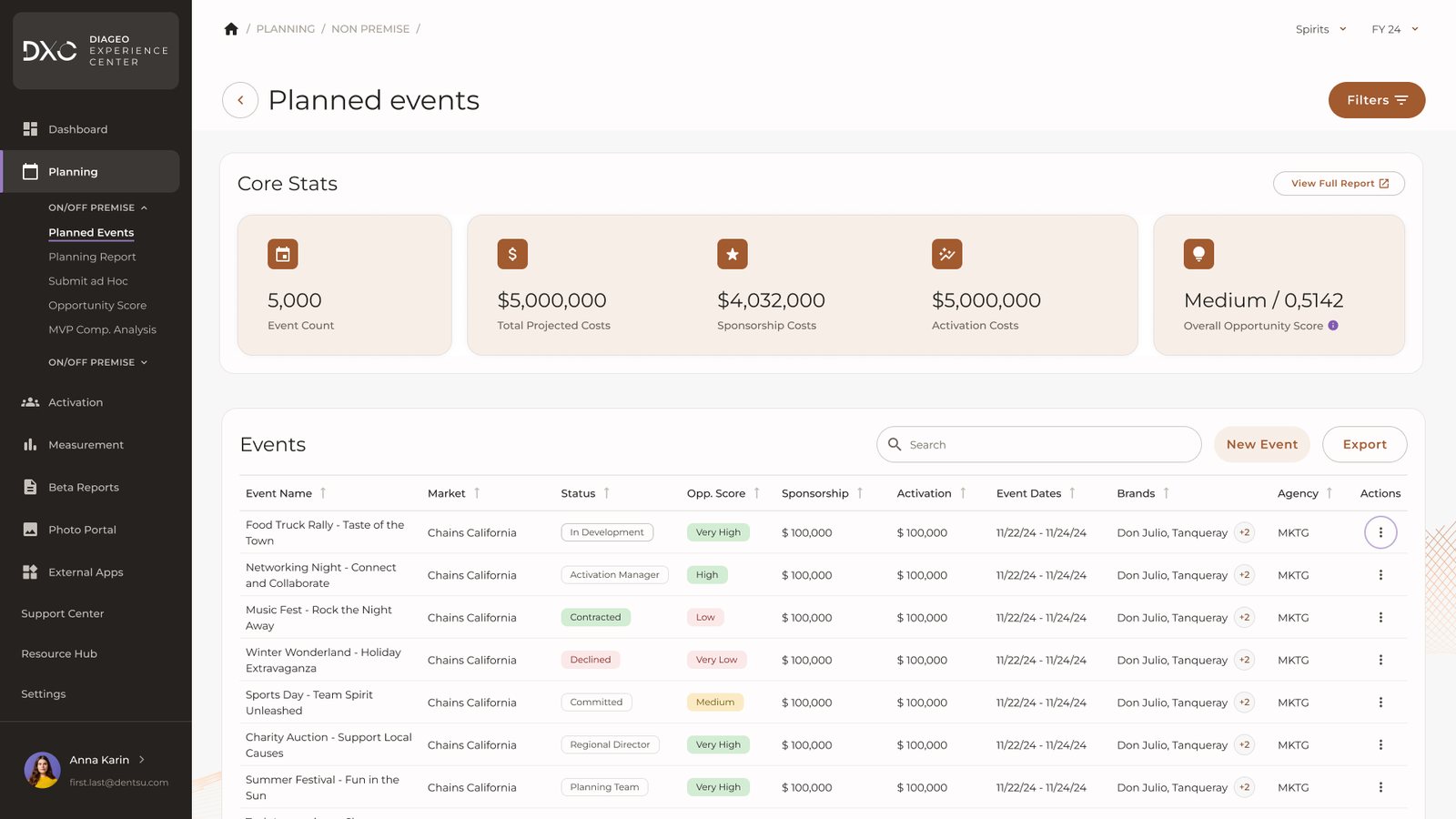Open actions menu for Sports Day row
This screenshot has height=819, width=1456.
click(1380, 703)
